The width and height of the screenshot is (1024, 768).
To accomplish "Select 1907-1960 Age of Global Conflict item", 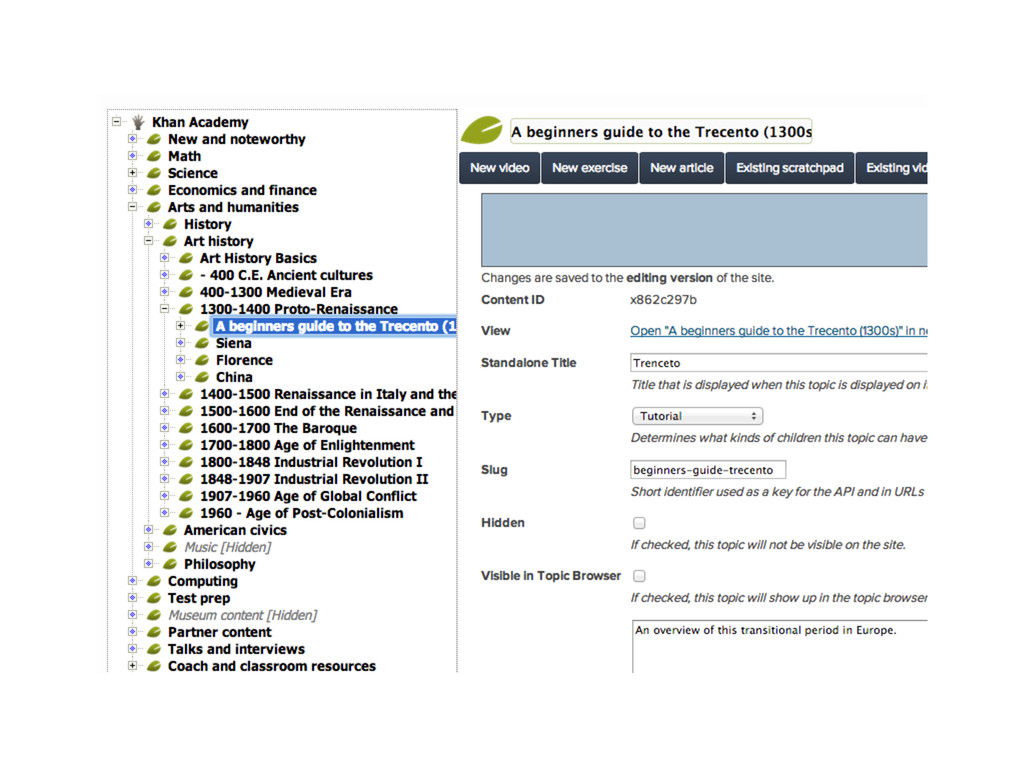I will pyautogui.click(x=308, y=496).
